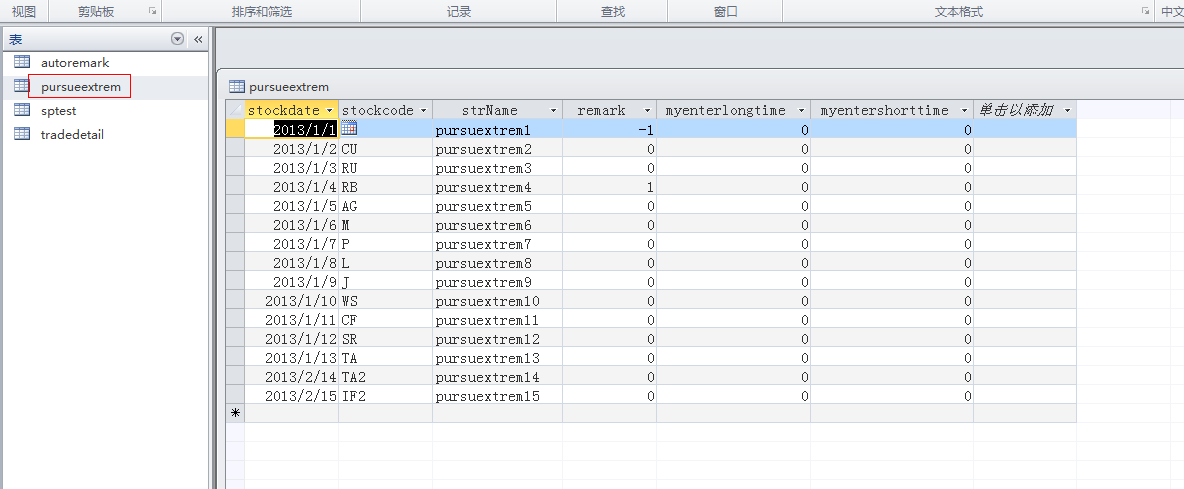Select pursueextrem in the tables list

pos(80,87)
